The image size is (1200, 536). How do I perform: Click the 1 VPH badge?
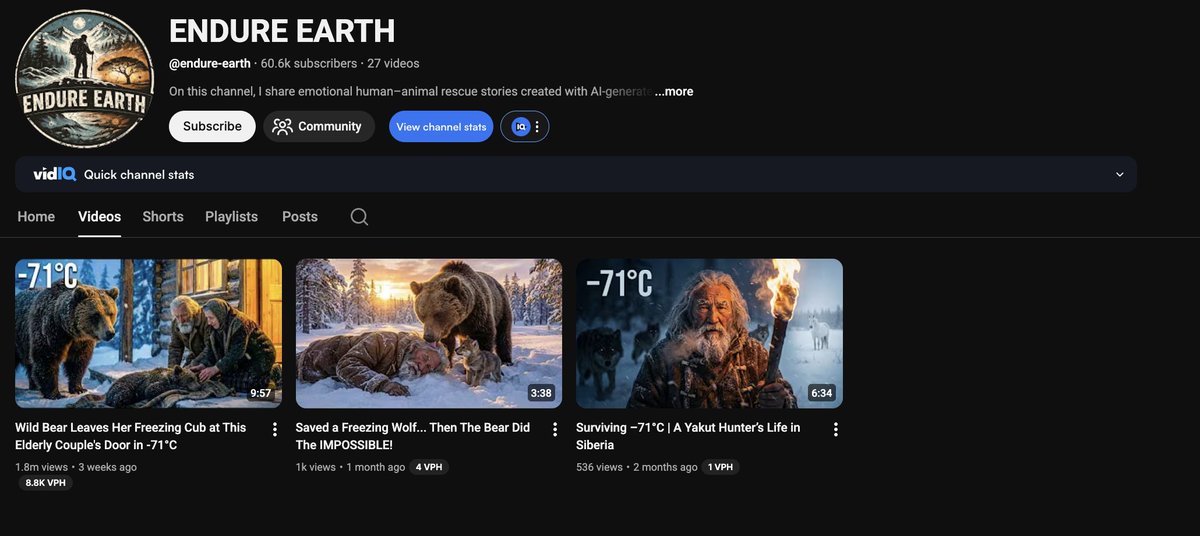pyautogui.click(x=720, y=467)
